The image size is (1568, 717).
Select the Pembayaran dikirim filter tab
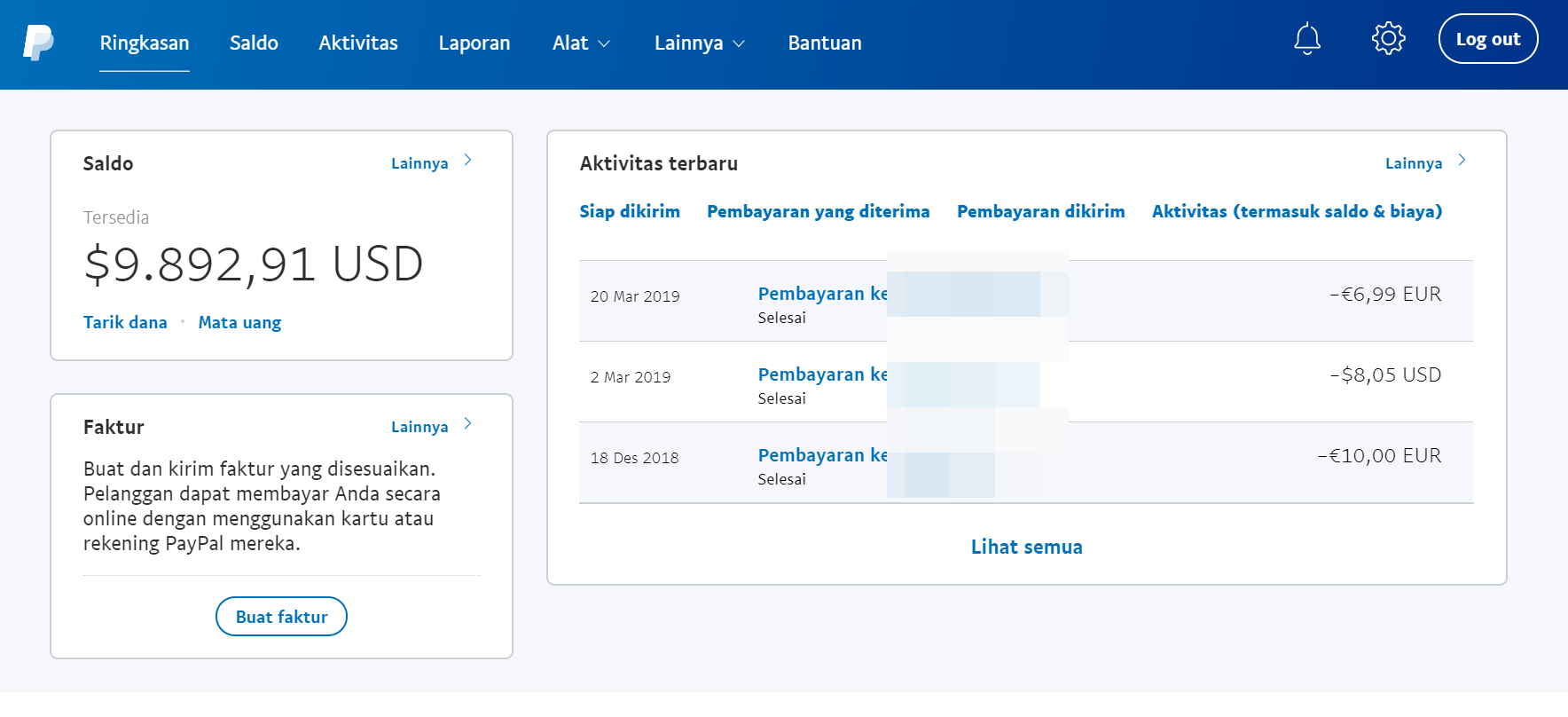point(1040,211)
